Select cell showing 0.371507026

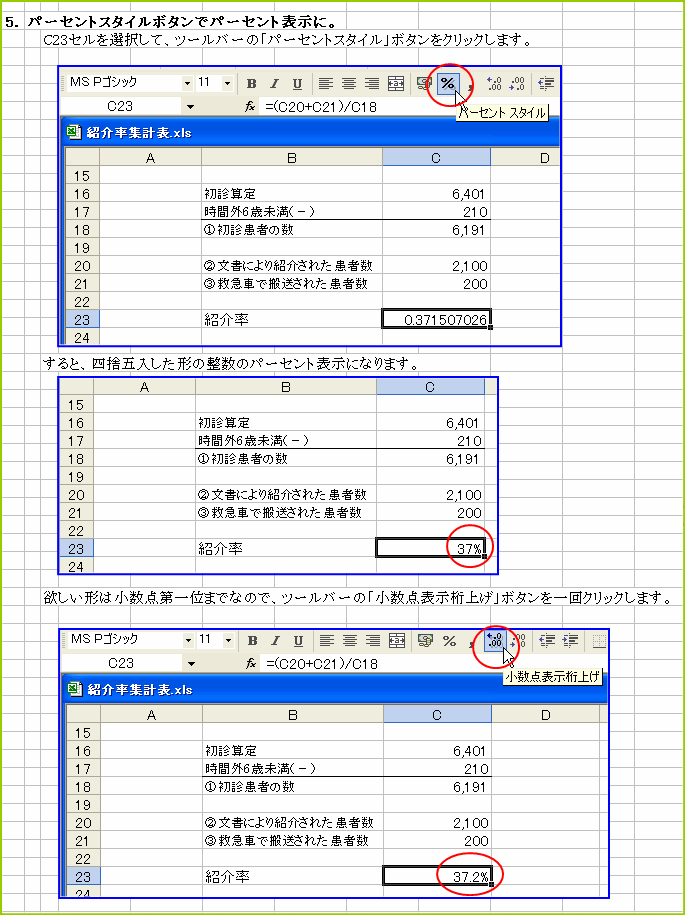[x=436, y=319]
